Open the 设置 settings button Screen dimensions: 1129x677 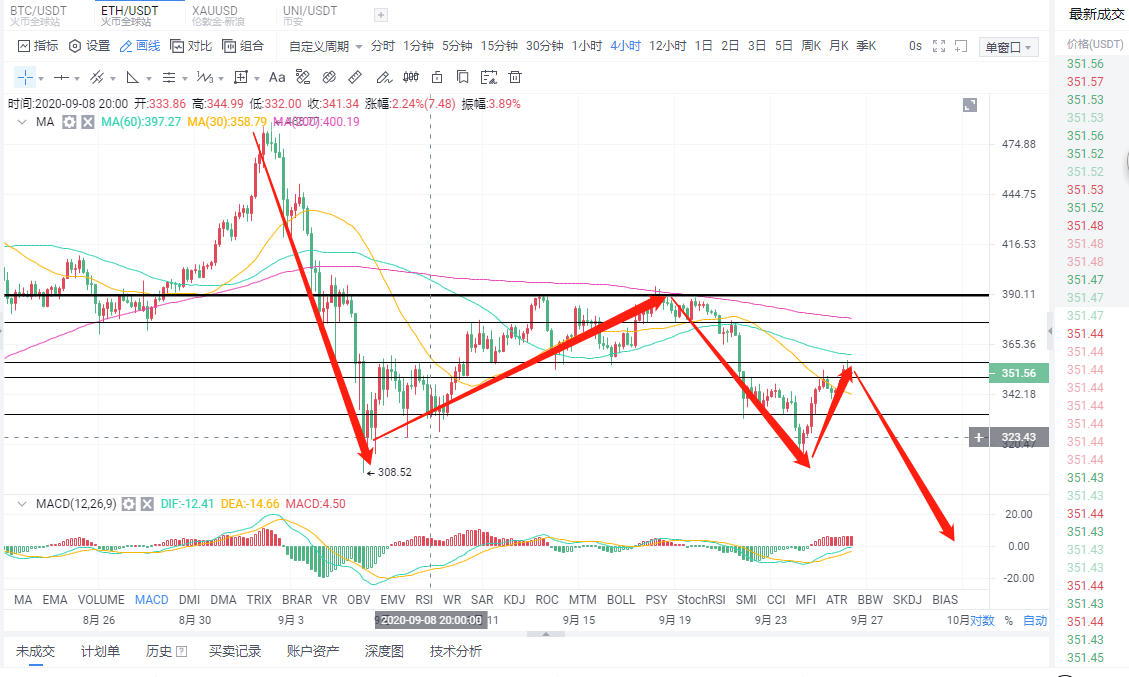[x=89, y=46]
